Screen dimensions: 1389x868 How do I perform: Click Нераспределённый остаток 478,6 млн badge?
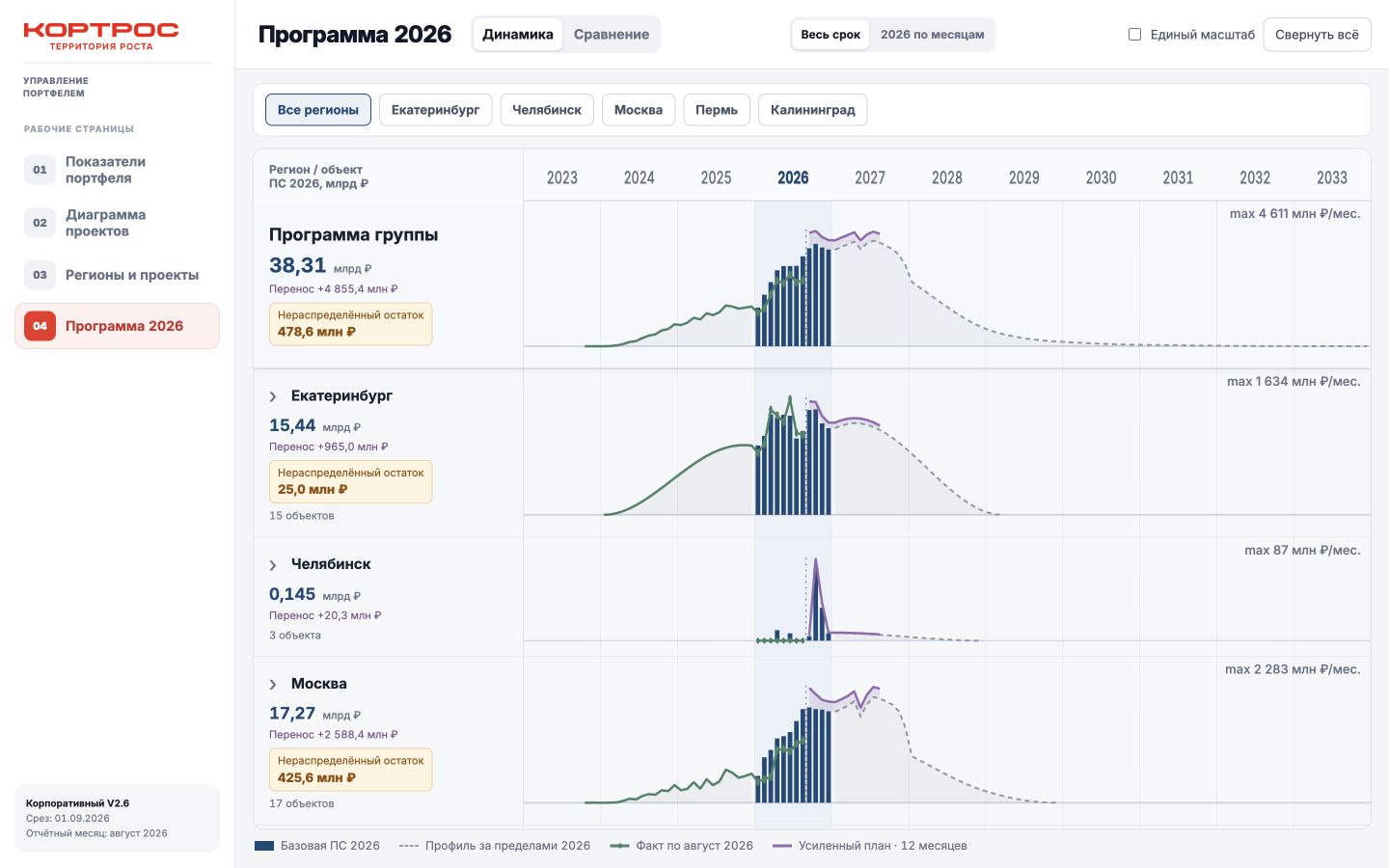pyautogui.click(x=350, y=324)
